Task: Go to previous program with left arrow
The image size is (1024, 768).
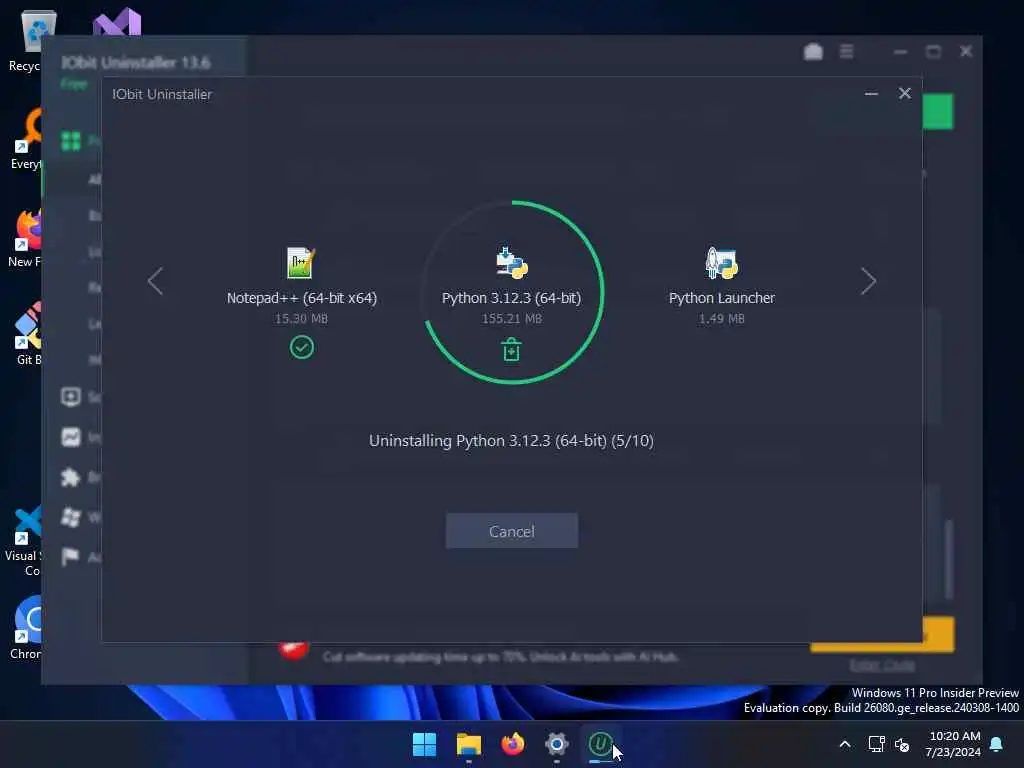Action: (x=155, y=281)
